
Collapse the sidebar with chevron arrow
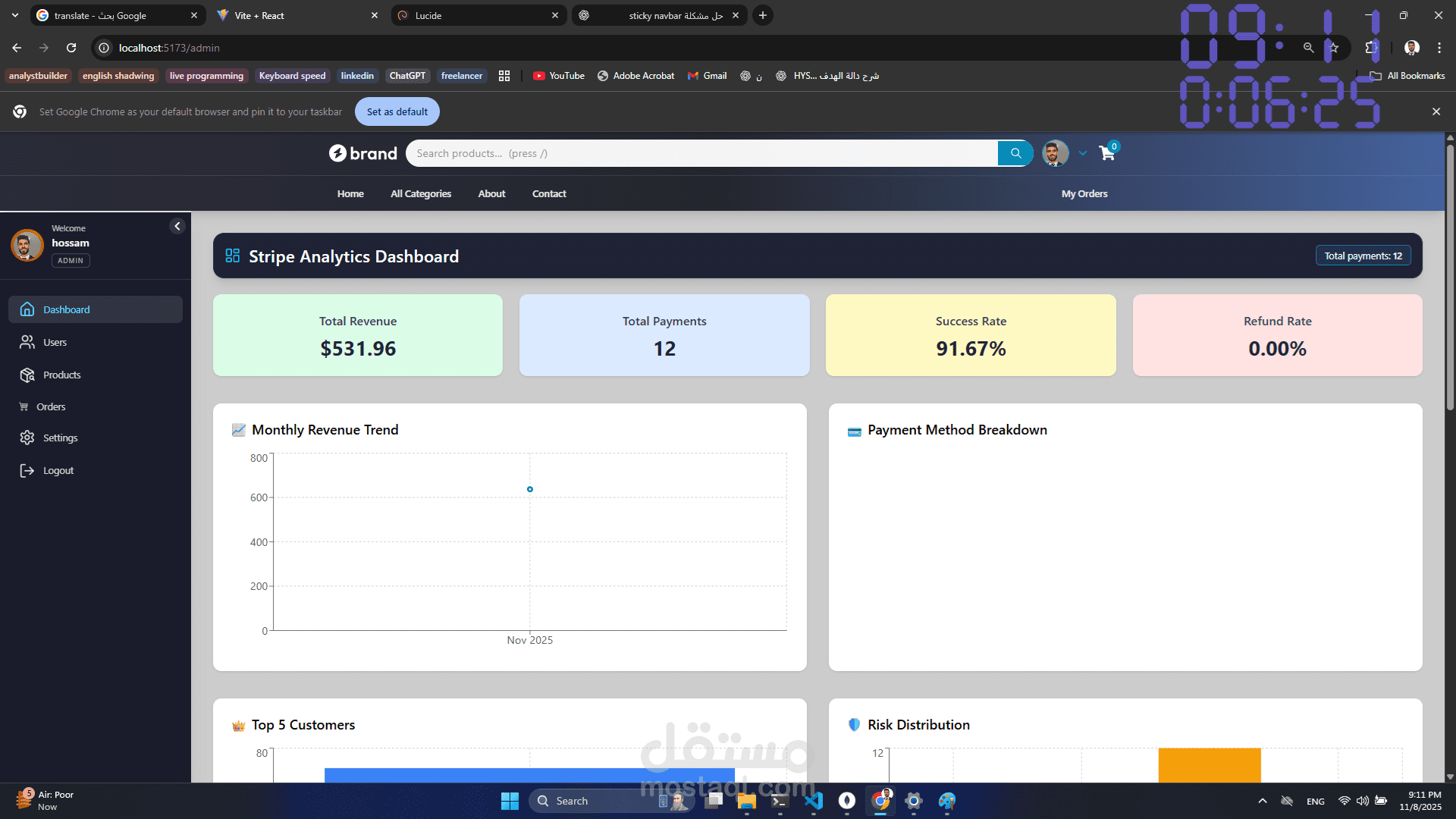click(x=177, y=226)
